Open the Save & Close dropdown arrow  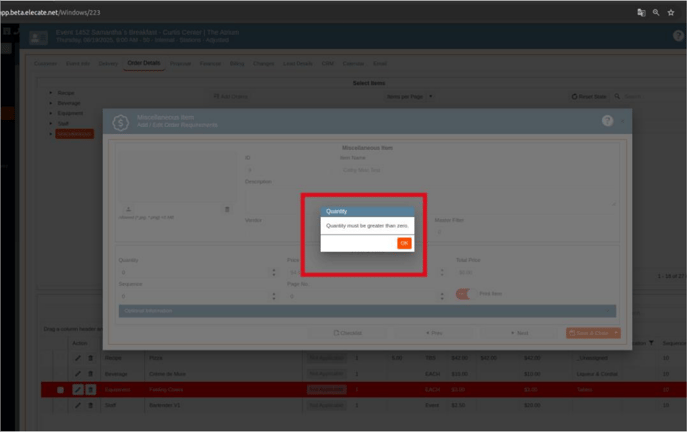click(x=617, y=332)
